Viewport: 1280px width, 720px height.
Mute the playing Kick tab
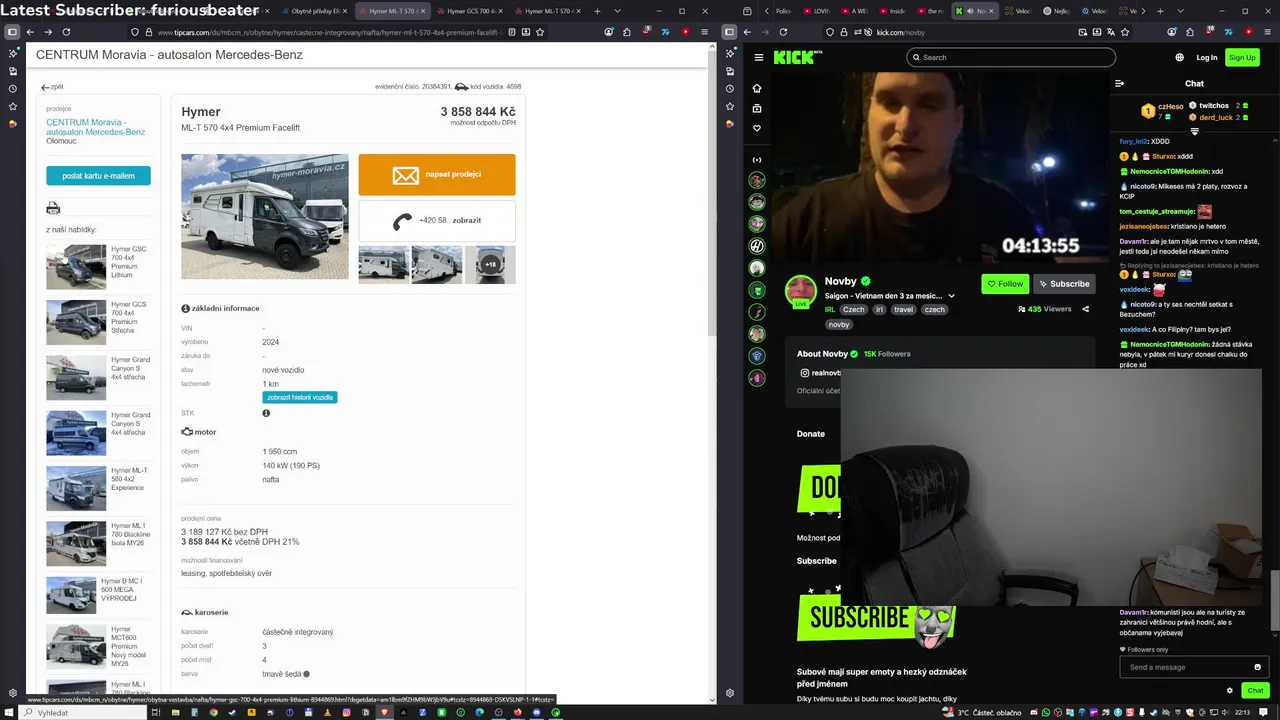[x=969, y=11]
